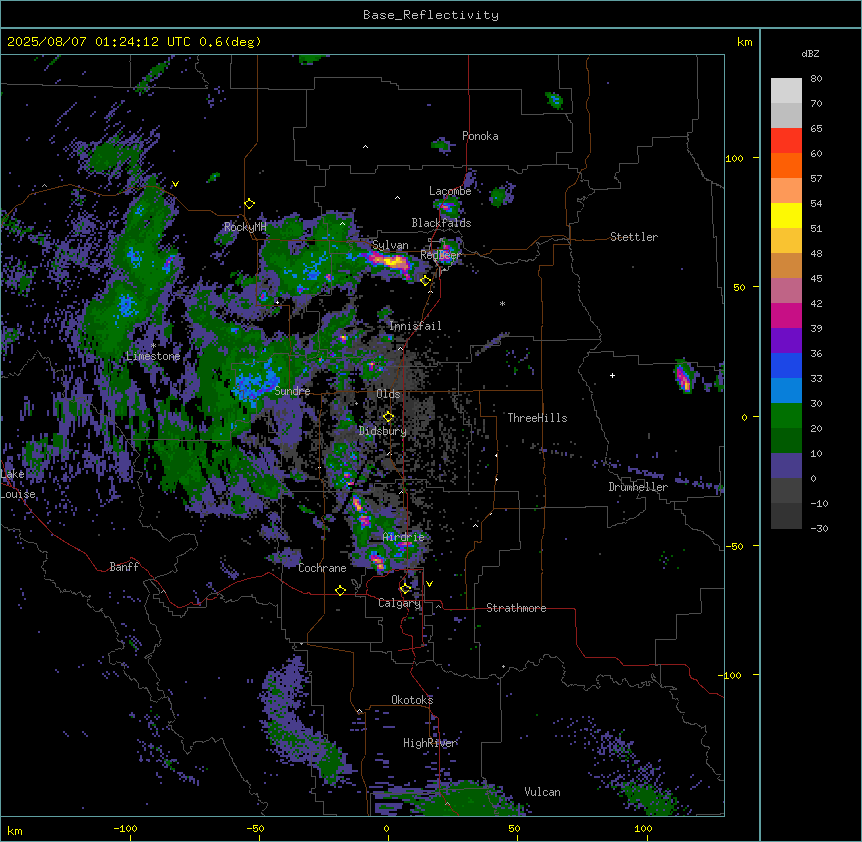Click the Innisfail label
862x842 pixels.
click(x=415, y=326)
